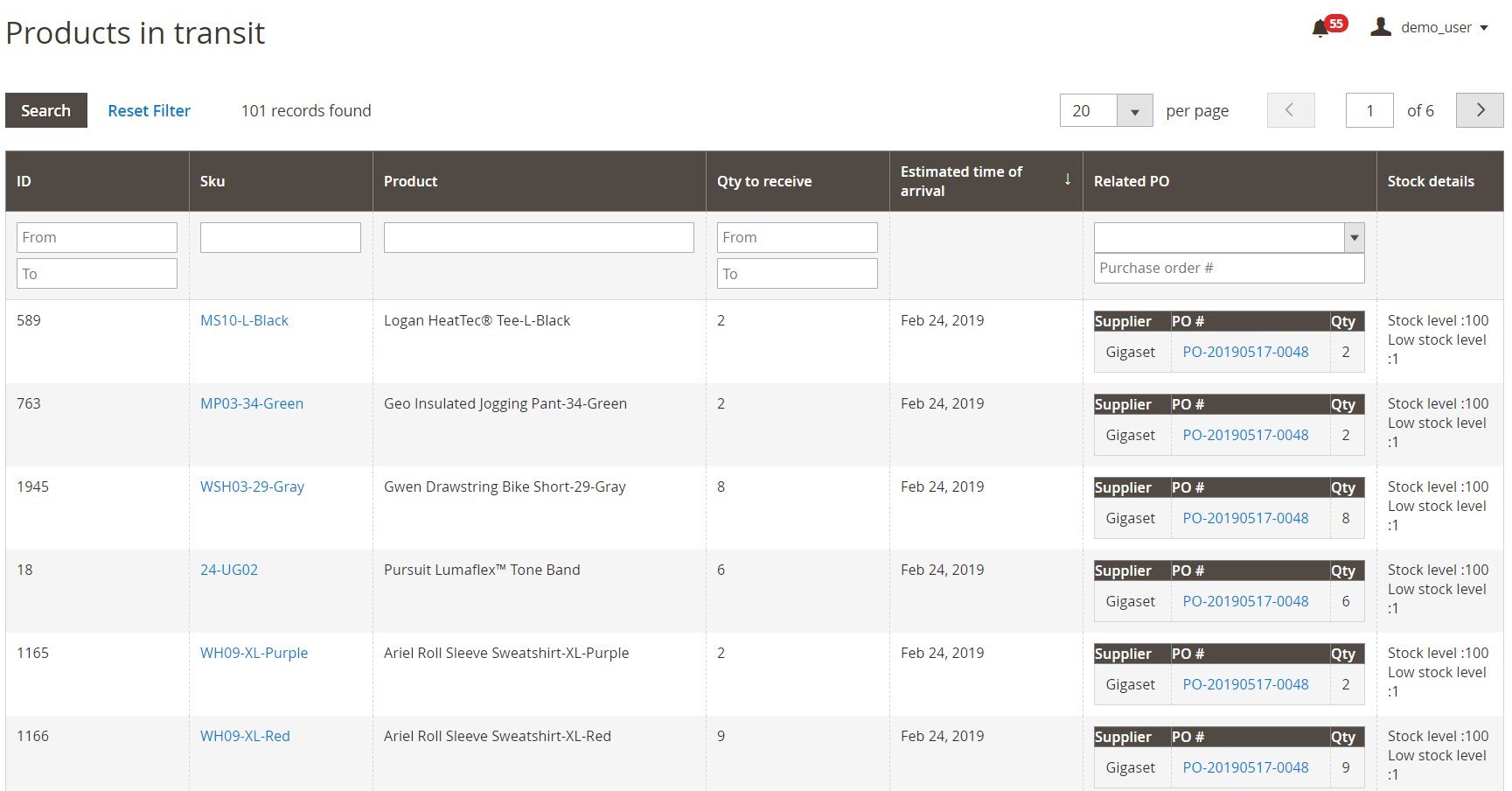Screen dimensions: 1512x791
Task: Open the per page count dropdown arrow
Action: coord(1135,111)
